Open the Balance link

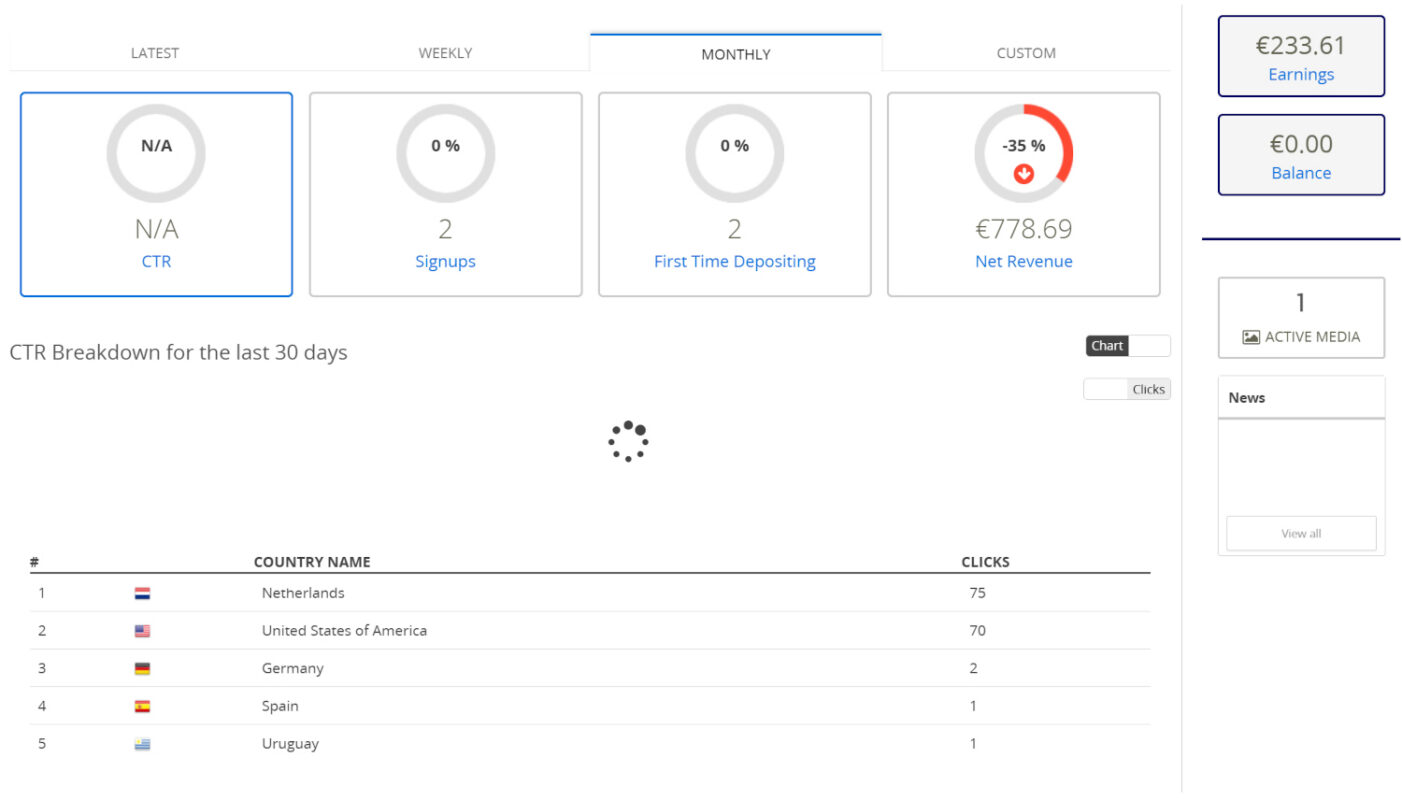(1301, 172)
